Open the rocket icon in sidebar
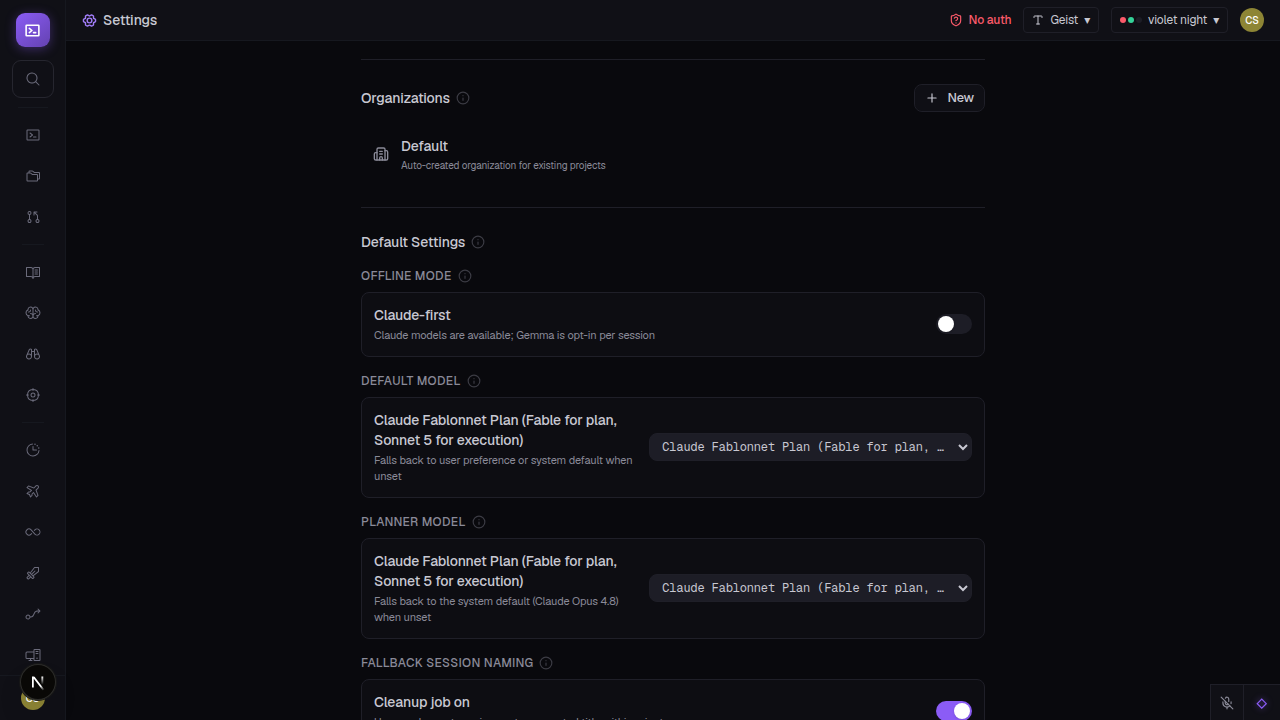 click(33, 573)
